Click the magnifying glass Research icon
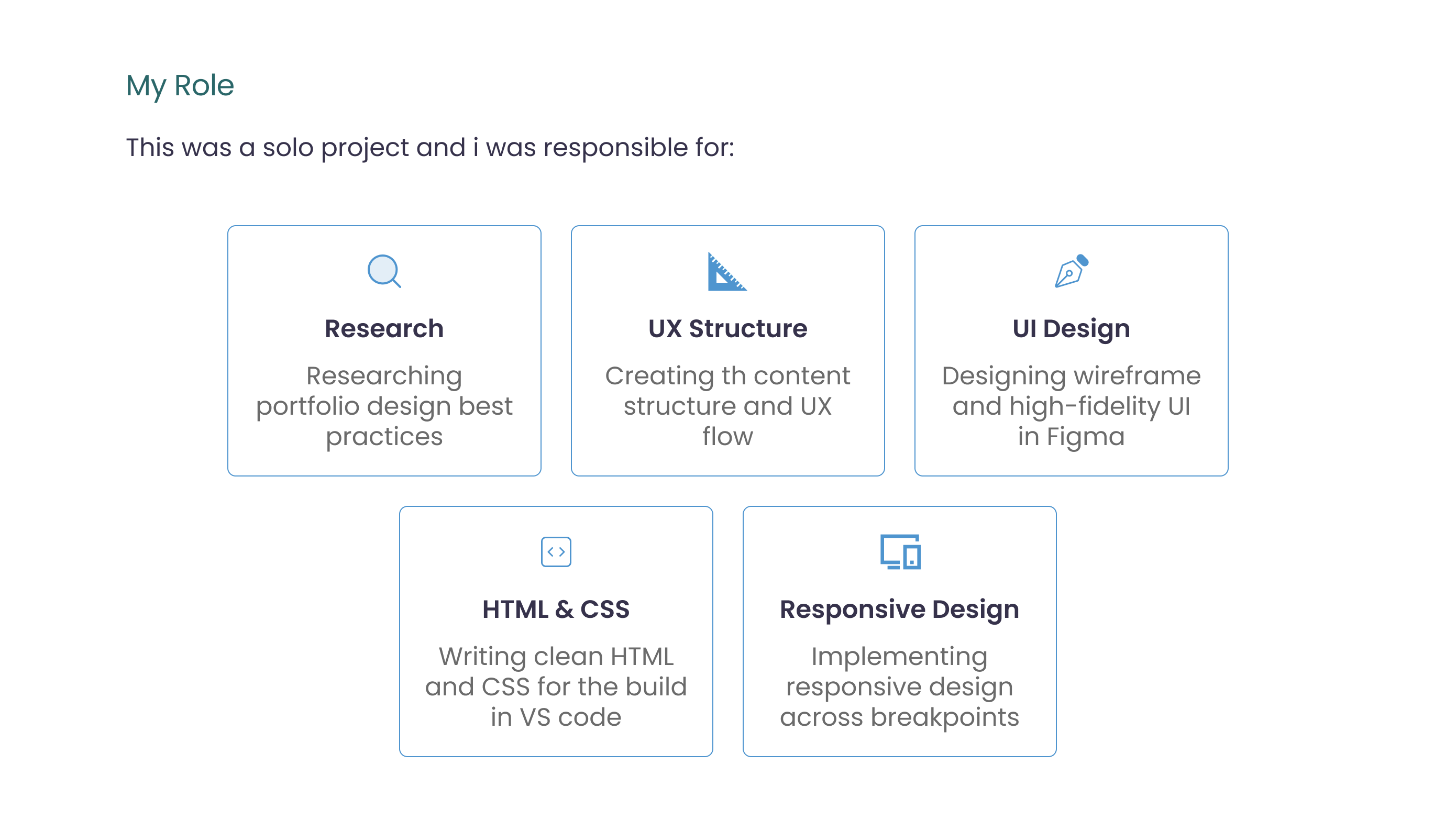 [x=384, y=271]
